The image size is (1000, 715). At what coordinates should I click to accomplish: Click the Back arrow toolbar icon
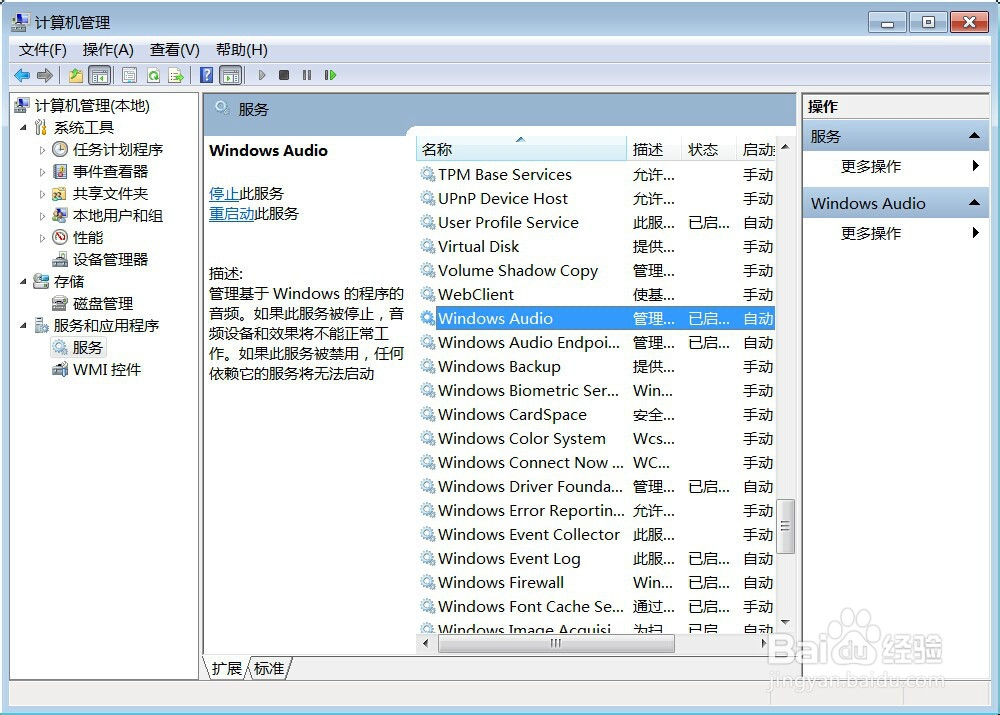pyautogui.click(x=22, y=75)
